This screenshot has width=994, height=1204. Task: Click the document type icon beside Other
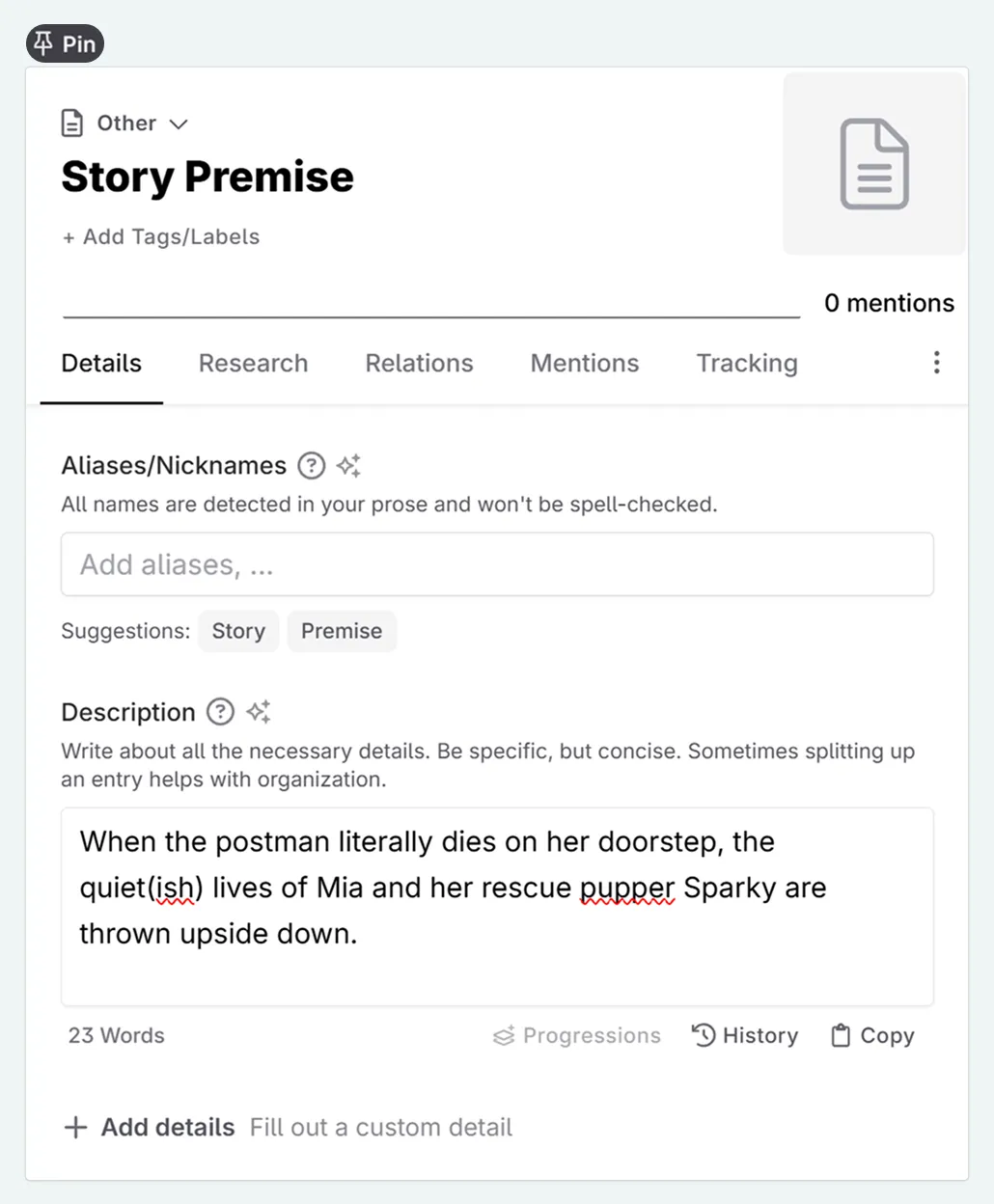[72, 123]
